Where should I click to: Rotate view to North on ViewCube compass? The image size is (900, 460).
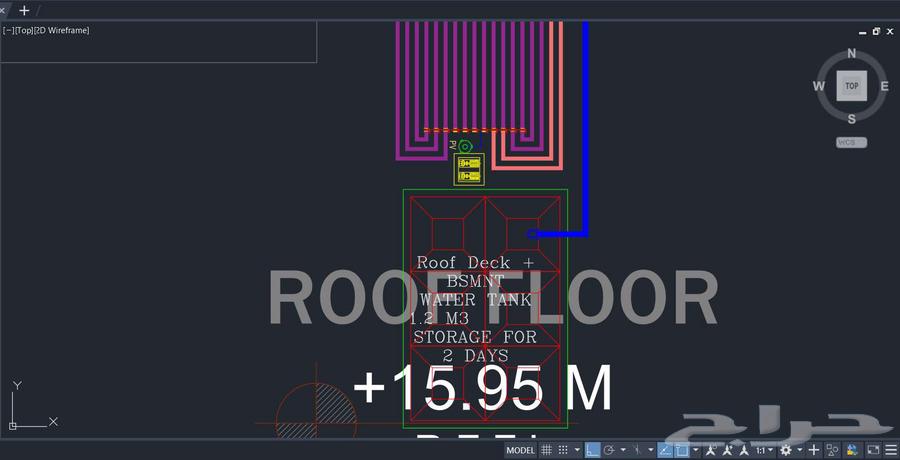851,54
